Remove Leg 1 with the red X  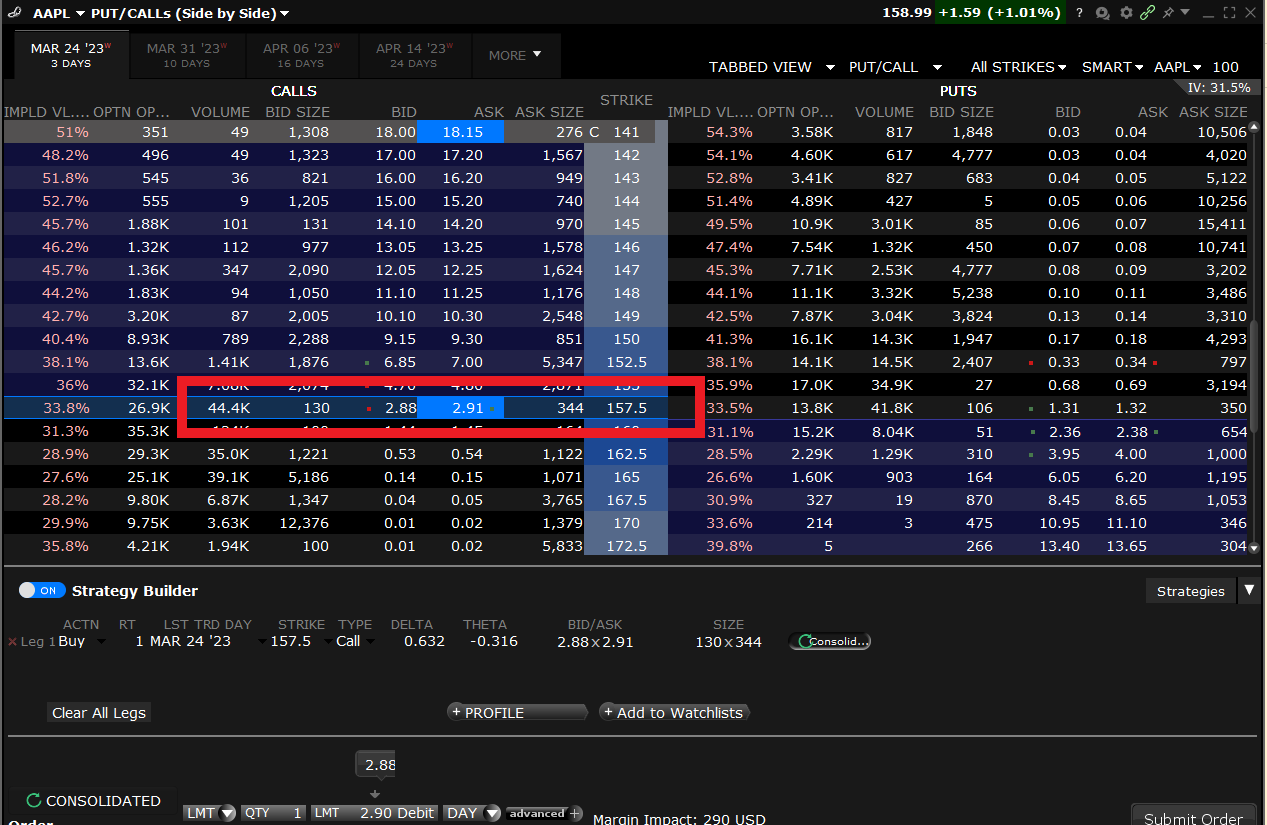[x=12, y=642]
